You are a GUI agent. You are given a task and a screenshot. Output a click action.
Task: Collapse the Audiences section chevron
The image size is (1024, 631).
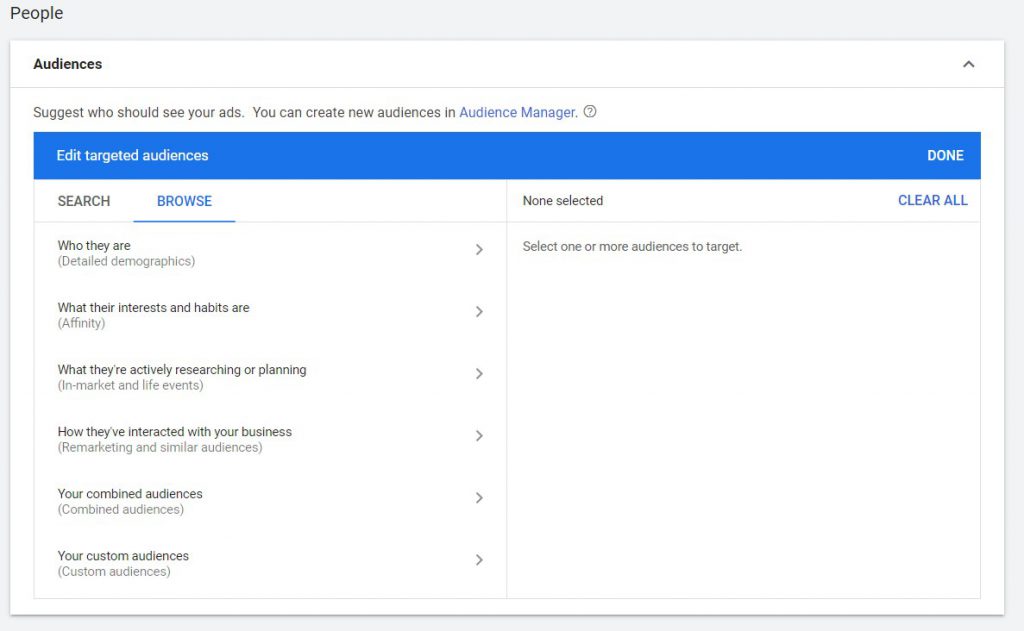[968, 64]
